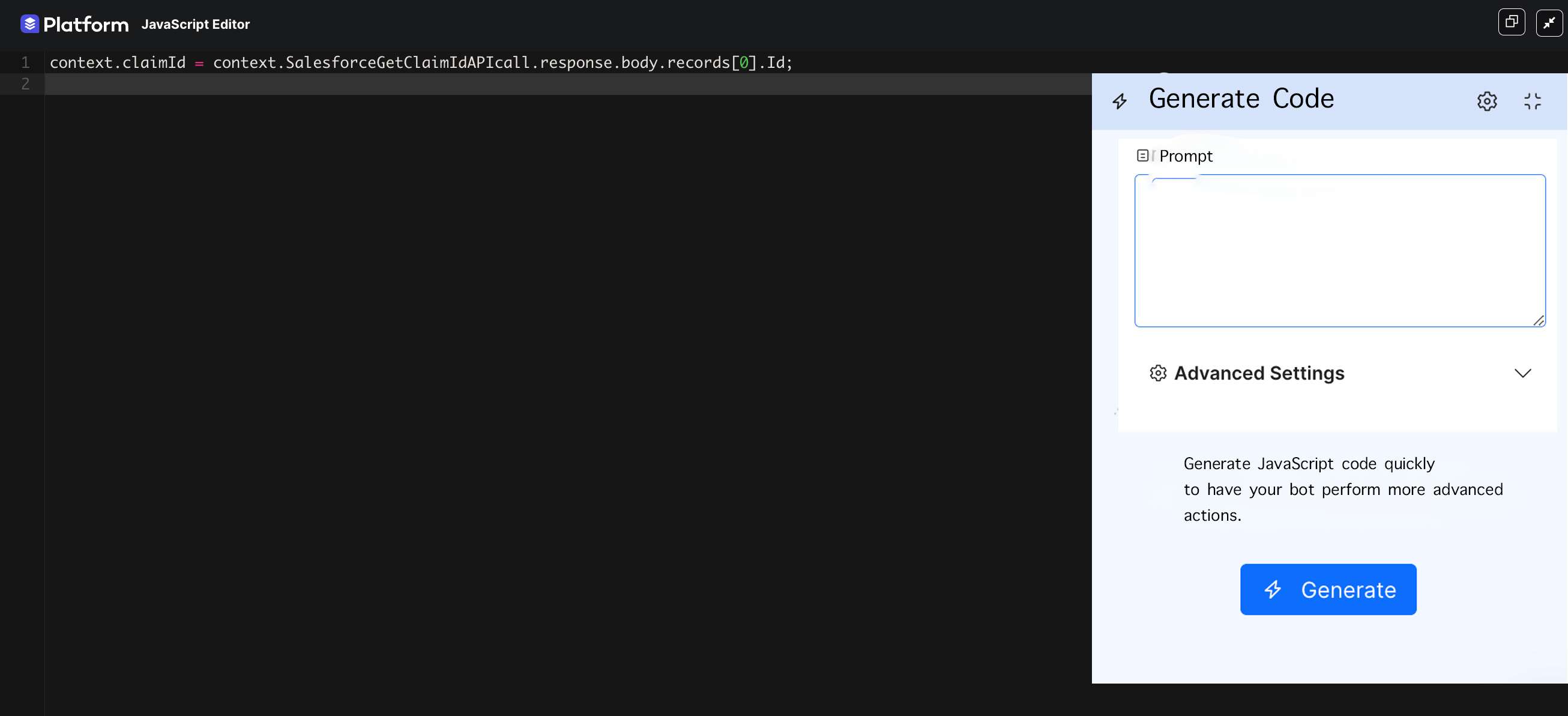1568x716 pixels.
Task: Place the cursor on empty line 2
Action: tap(567, 84)
